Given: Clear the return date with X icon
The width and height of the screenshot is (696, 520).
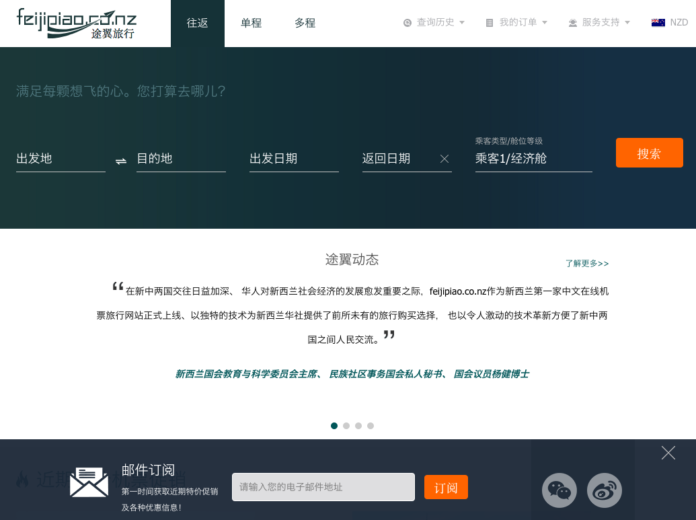Looking at the screenshot, I should click(444, 159).
